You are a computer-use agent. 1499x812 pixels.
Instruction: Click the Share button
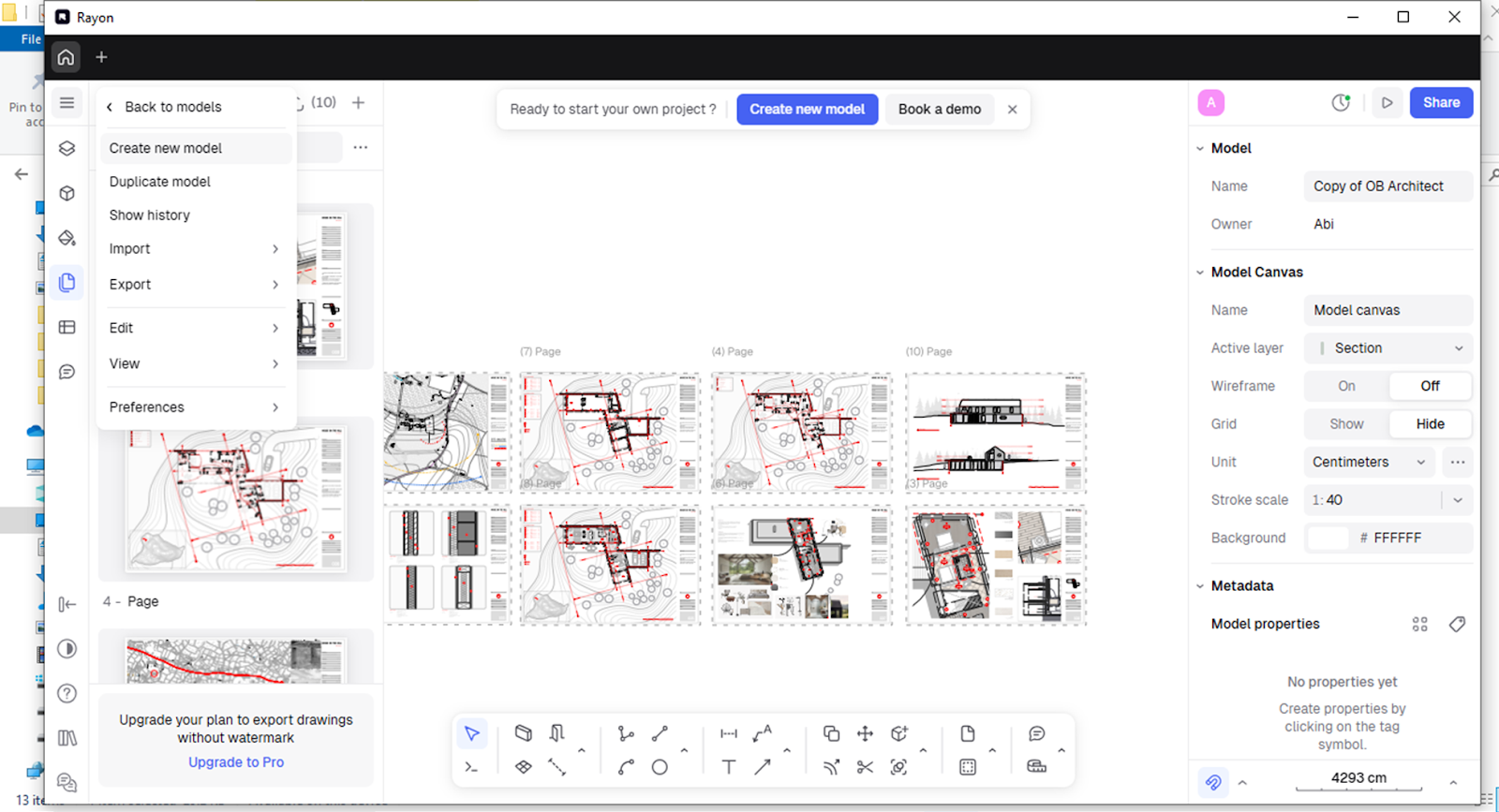click(x=1441, y=103)
